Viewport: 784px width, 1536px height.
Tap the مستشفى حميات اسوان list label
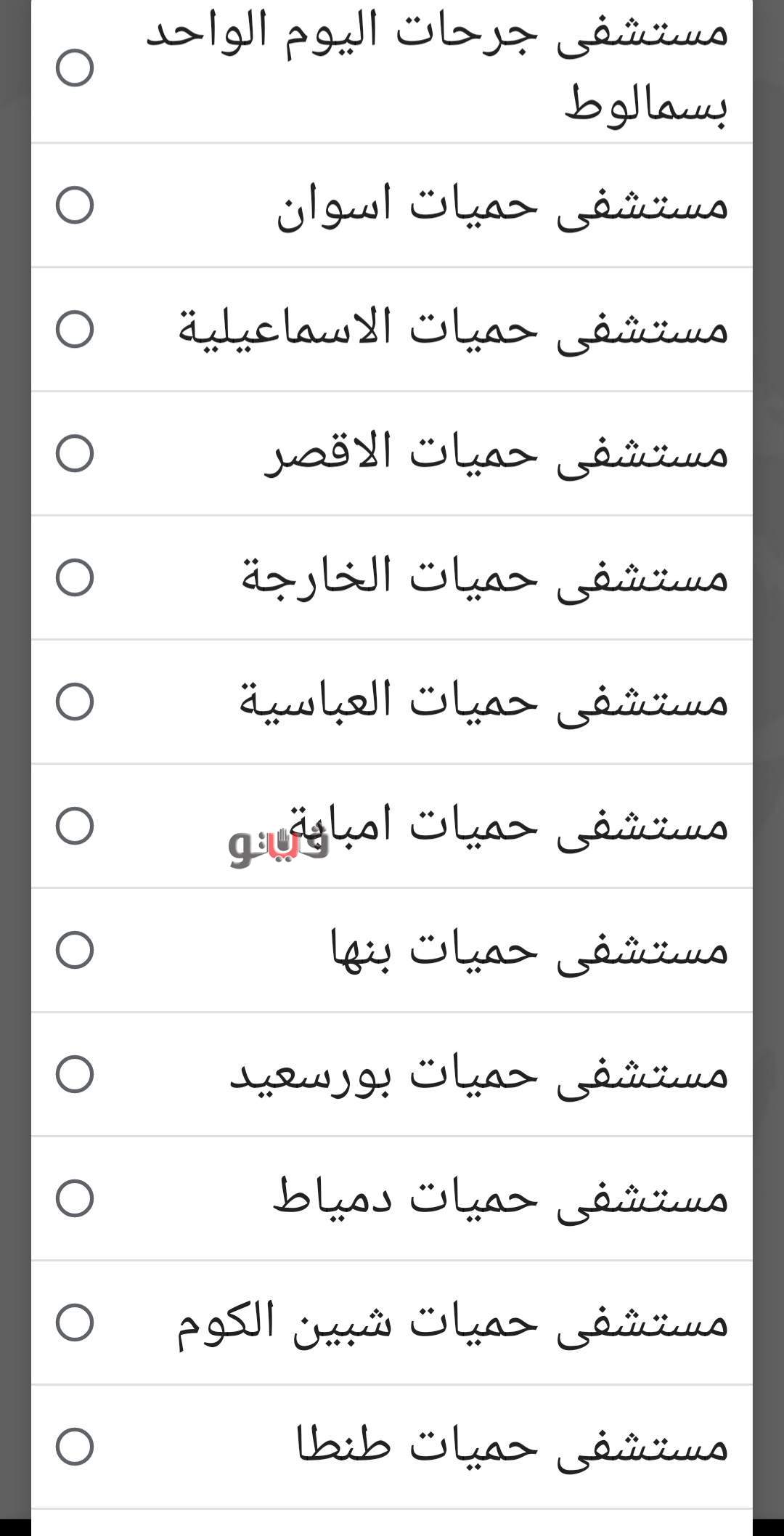coord(502,205)
